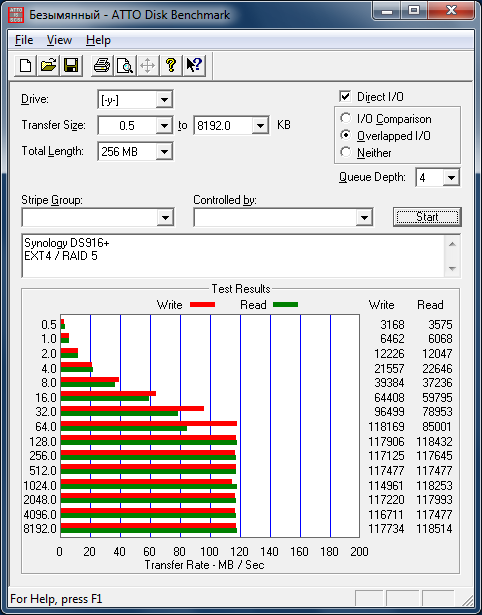Open Print Preview toolbar icon

[x=125, y=65]
